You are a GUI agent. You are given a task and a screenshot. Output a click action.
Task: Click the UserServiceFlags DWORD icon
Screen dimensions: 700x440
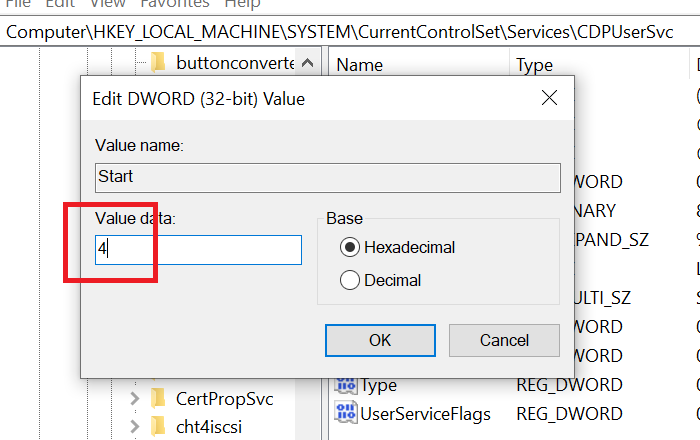(346, 413)
